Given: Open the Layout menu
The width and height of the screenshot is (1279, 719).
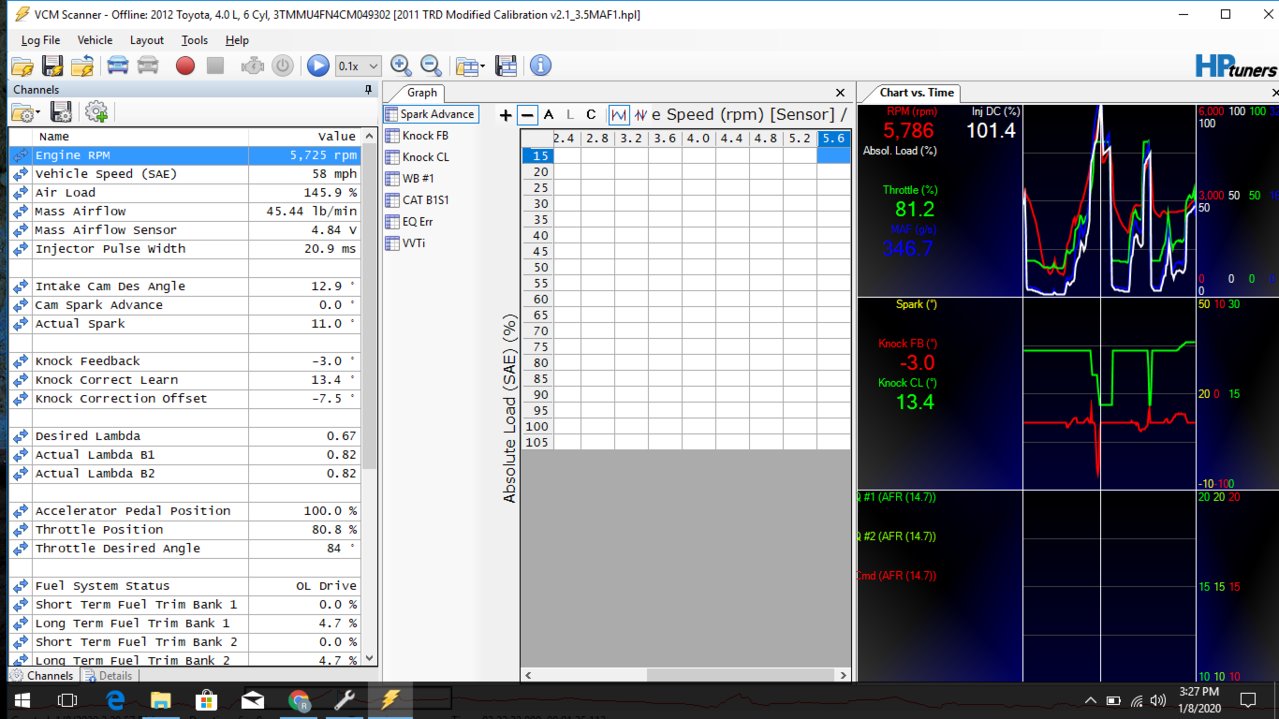Looking at the screenshot, I should pyautogui.click(x=147, y=40).
